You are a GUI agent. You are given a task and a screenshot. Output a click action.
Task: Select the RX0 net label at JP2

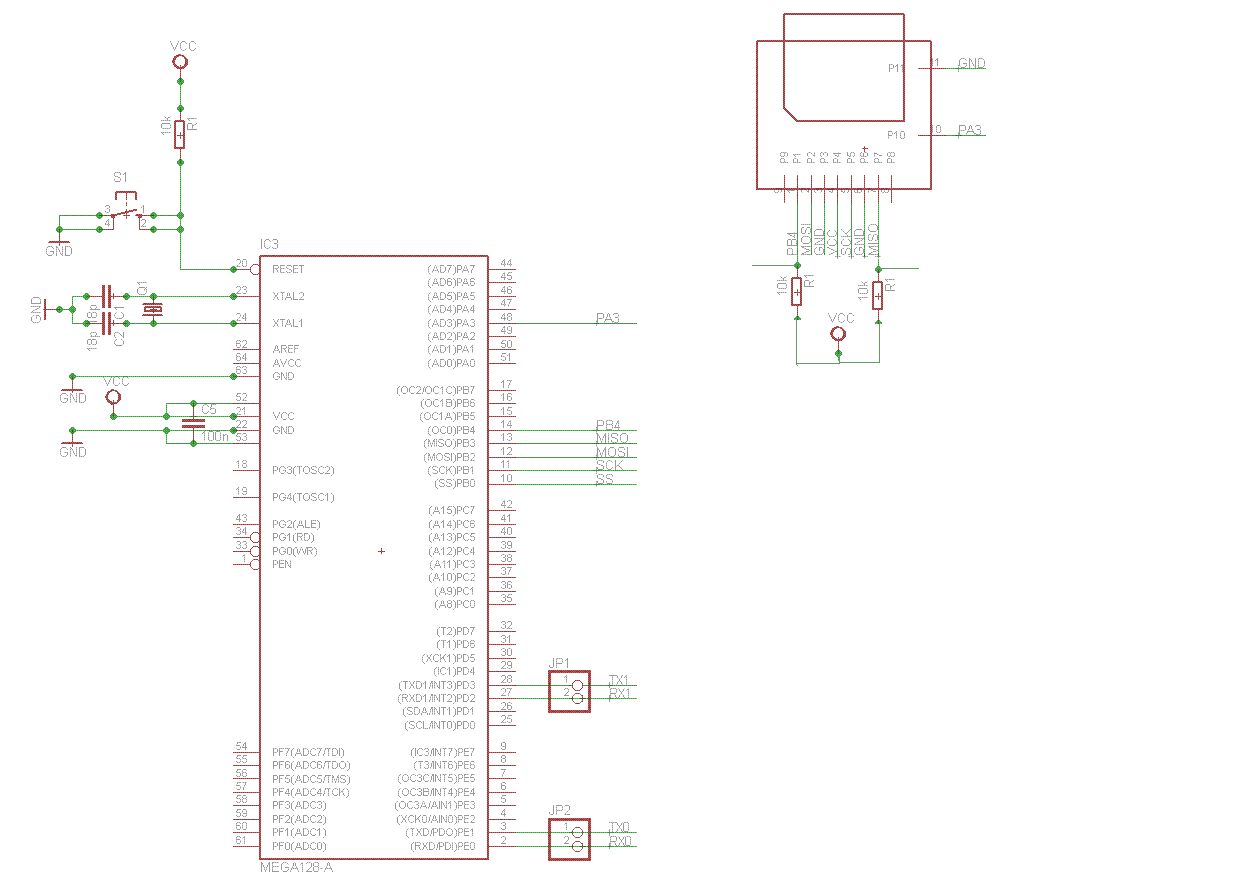click(619, 842)
